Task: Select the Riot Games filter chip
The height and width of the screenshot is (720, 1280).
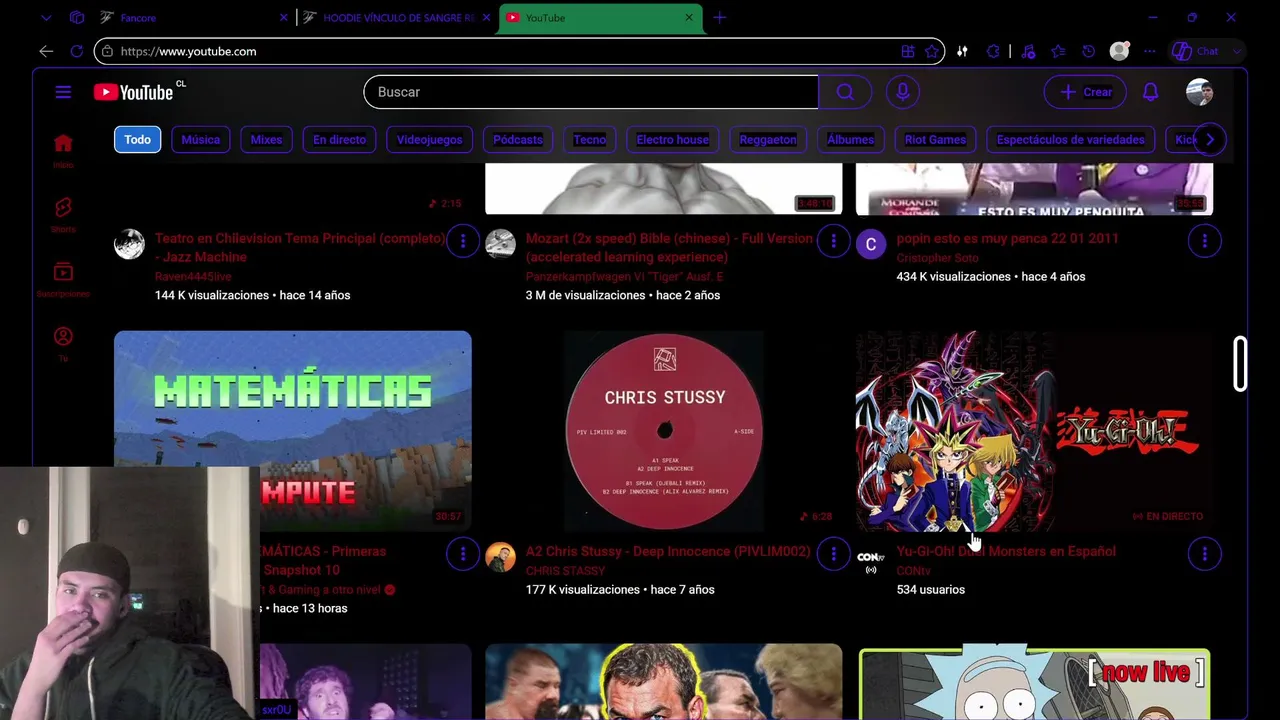Action: [935, 140]
